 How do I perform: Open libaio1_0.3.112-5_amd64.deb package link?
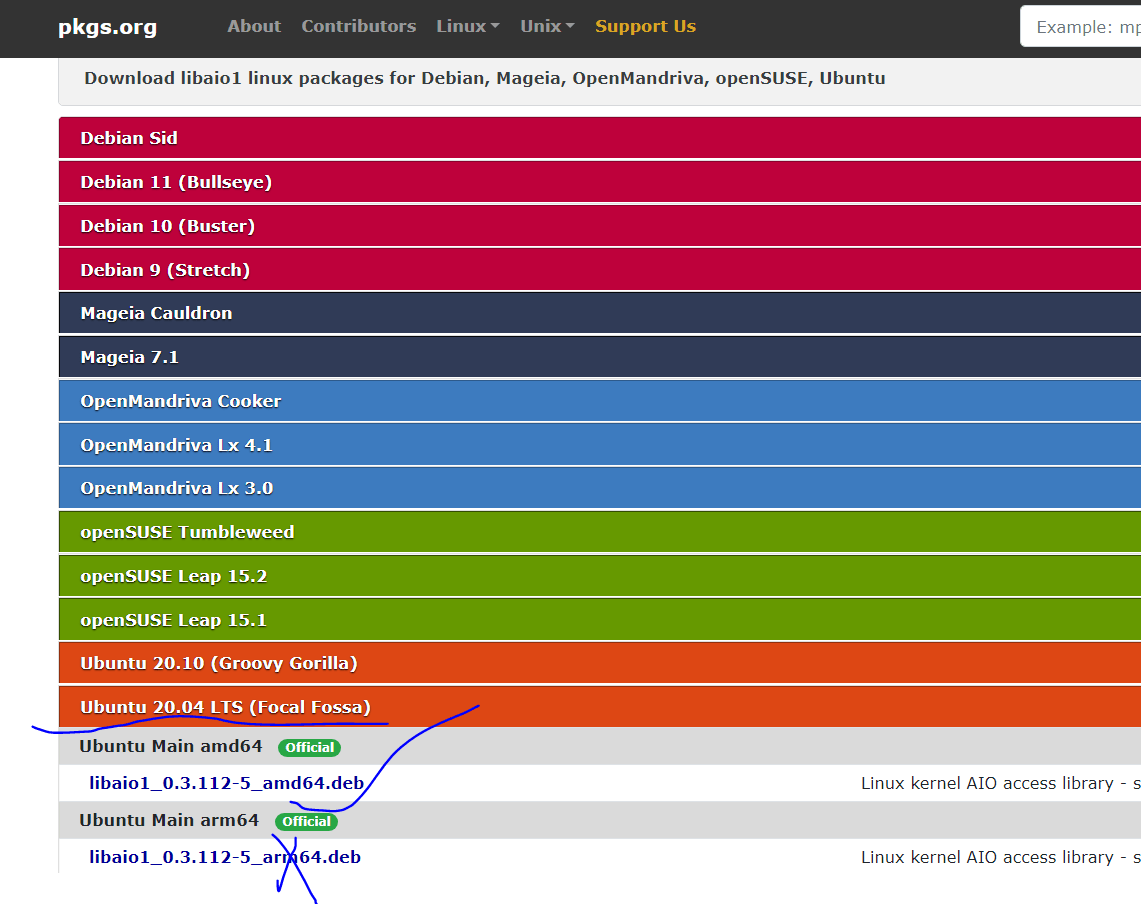pyautogui.click(x=226, y=783)
